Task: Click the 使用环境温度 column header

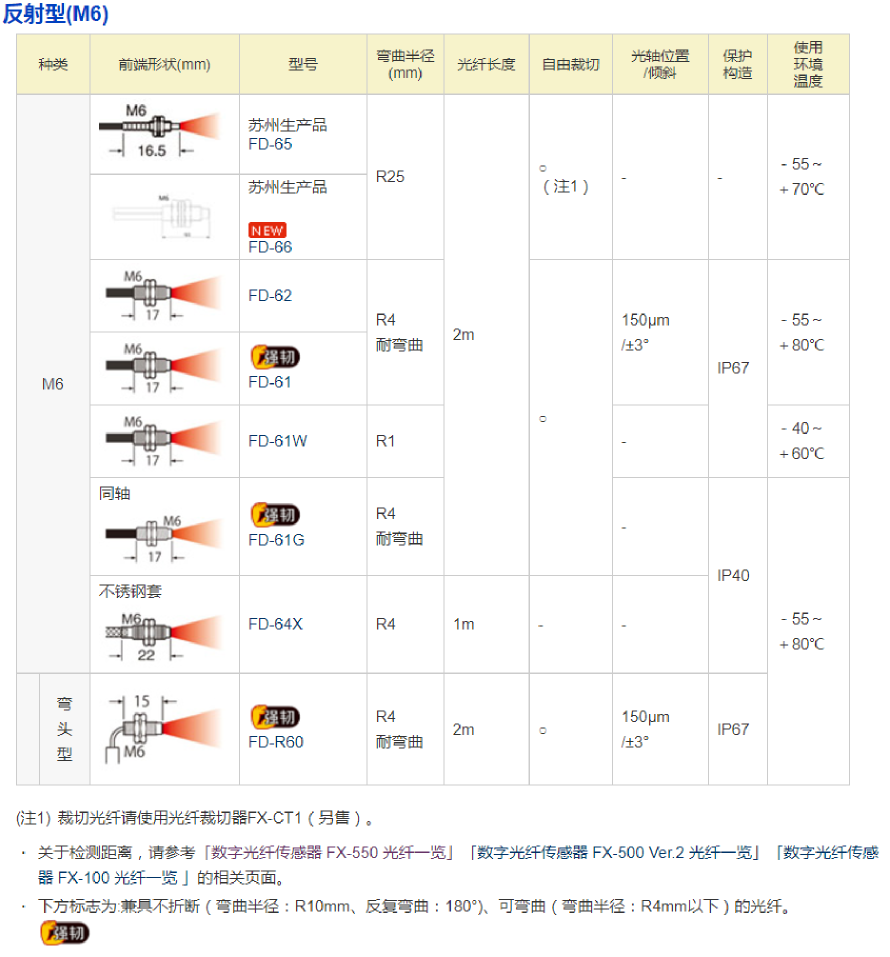Action: (808, 64)
